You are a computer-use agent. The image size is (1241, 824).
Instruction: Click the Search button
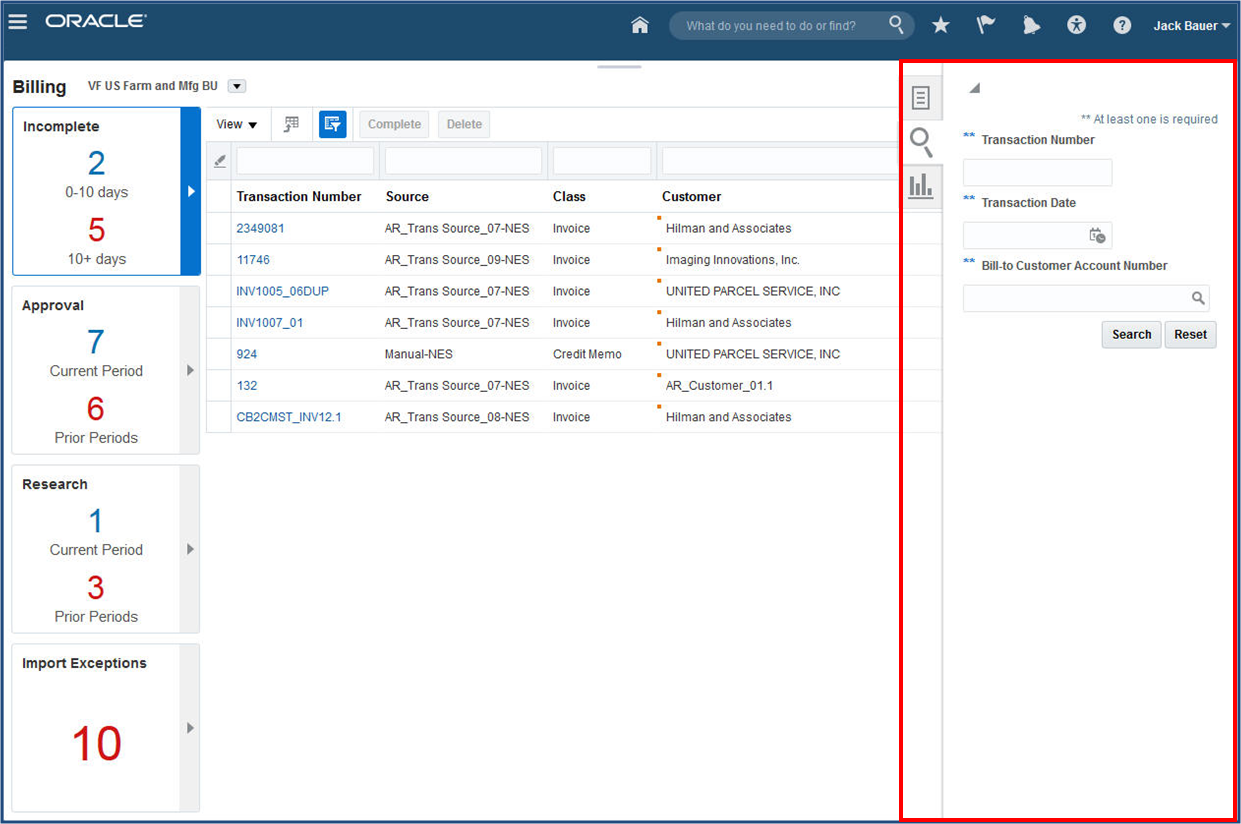tap(1131, 335)
